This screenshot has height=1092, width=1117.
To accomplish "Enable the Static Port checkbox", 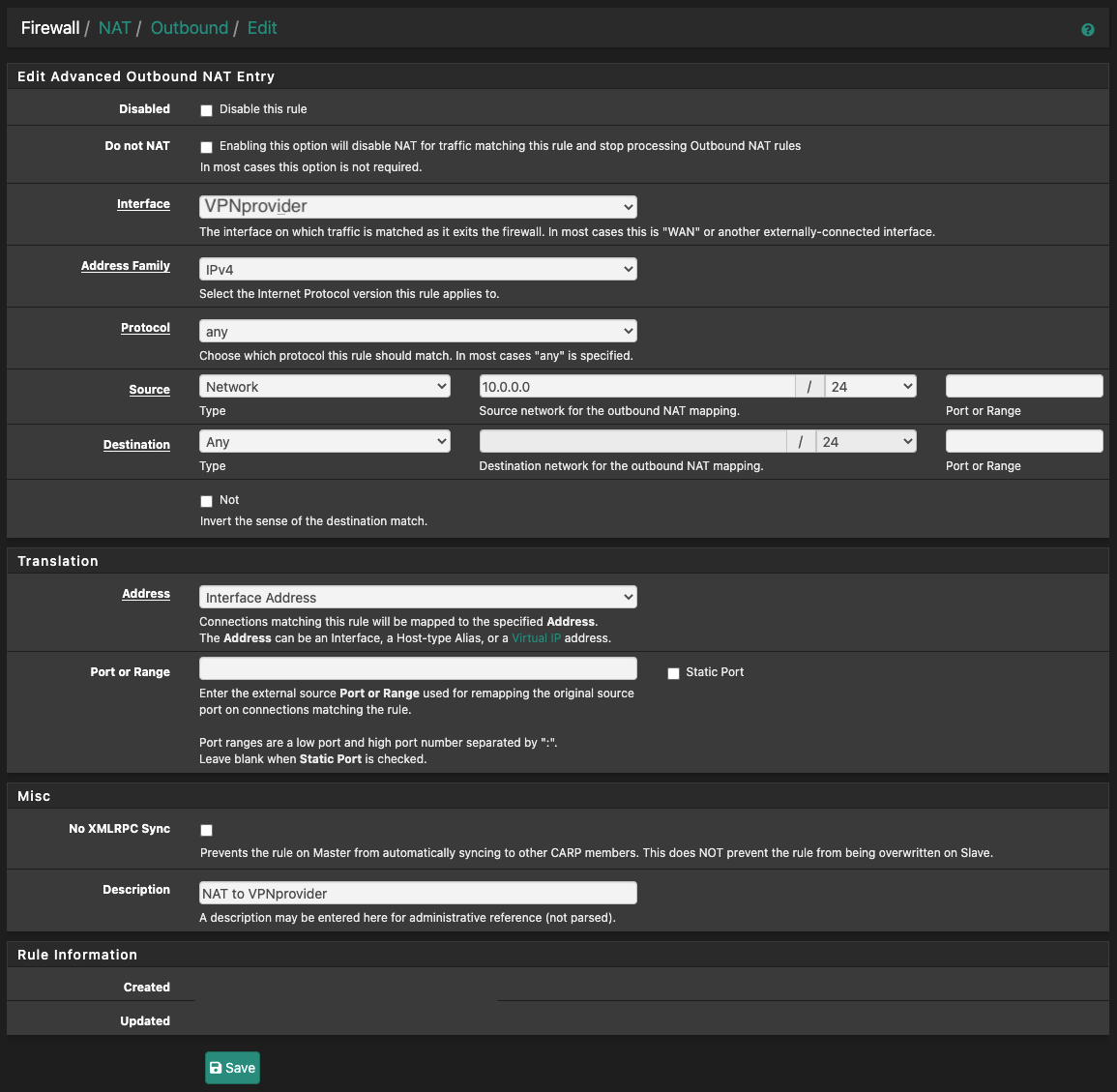I will click(673, 673).
